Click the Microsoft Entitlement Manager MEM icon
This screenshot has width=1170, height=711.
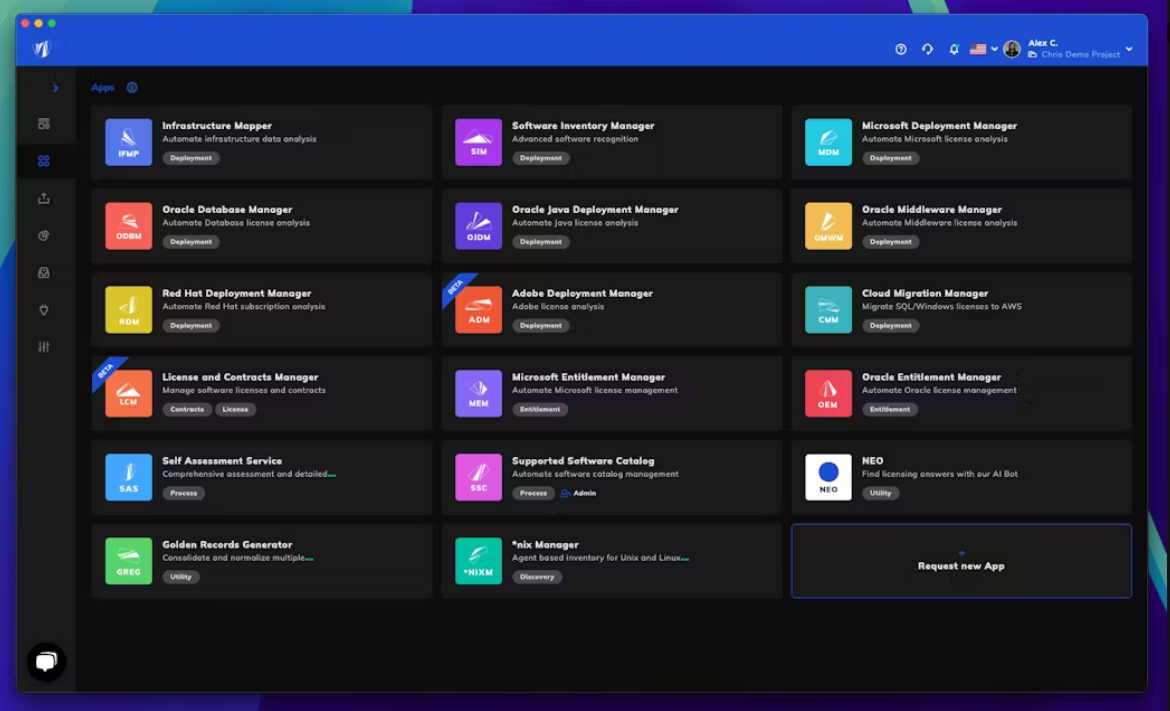coord(478,393)
